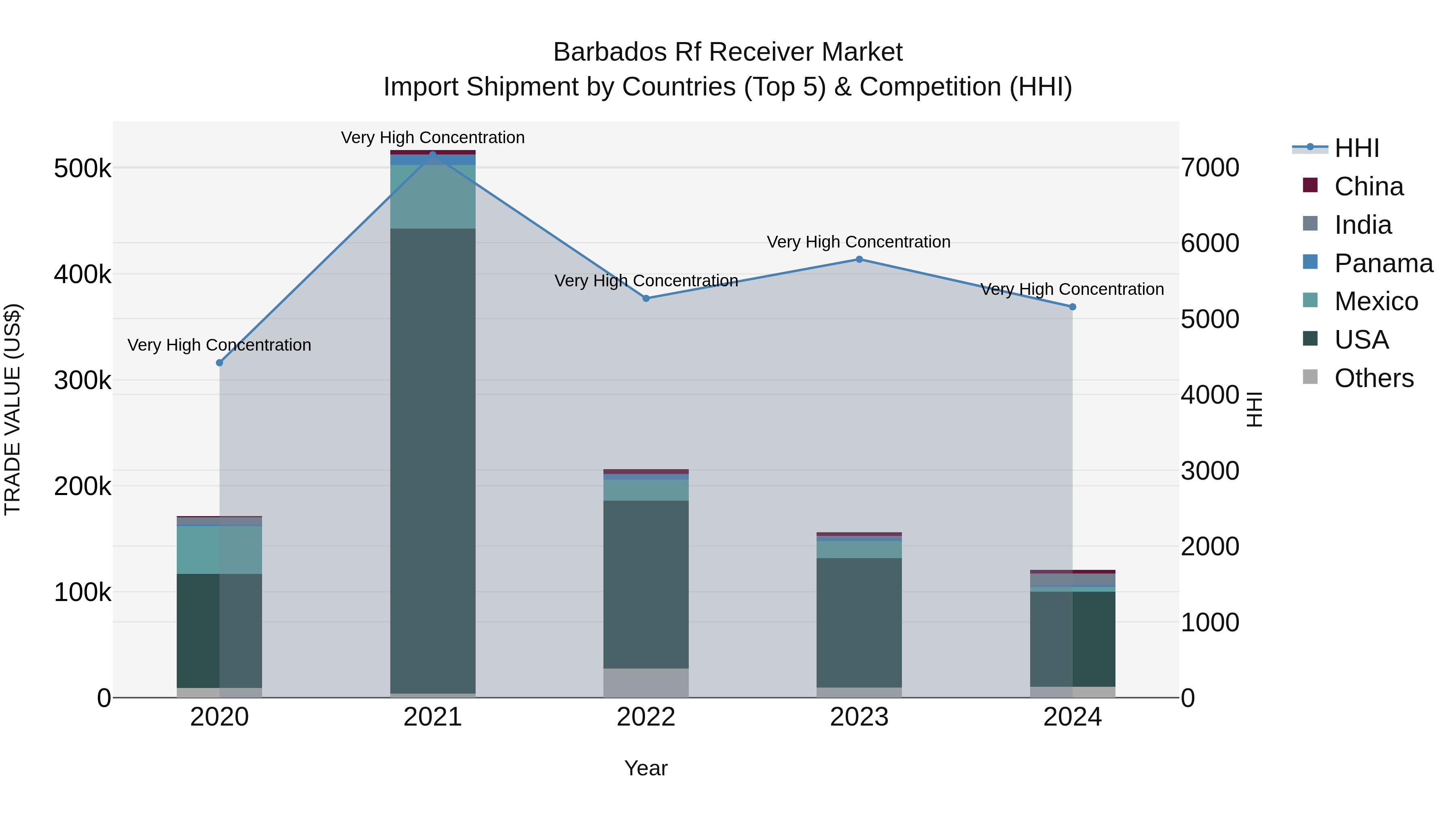Toggle the USA legend entry

tap(1345, 340)
